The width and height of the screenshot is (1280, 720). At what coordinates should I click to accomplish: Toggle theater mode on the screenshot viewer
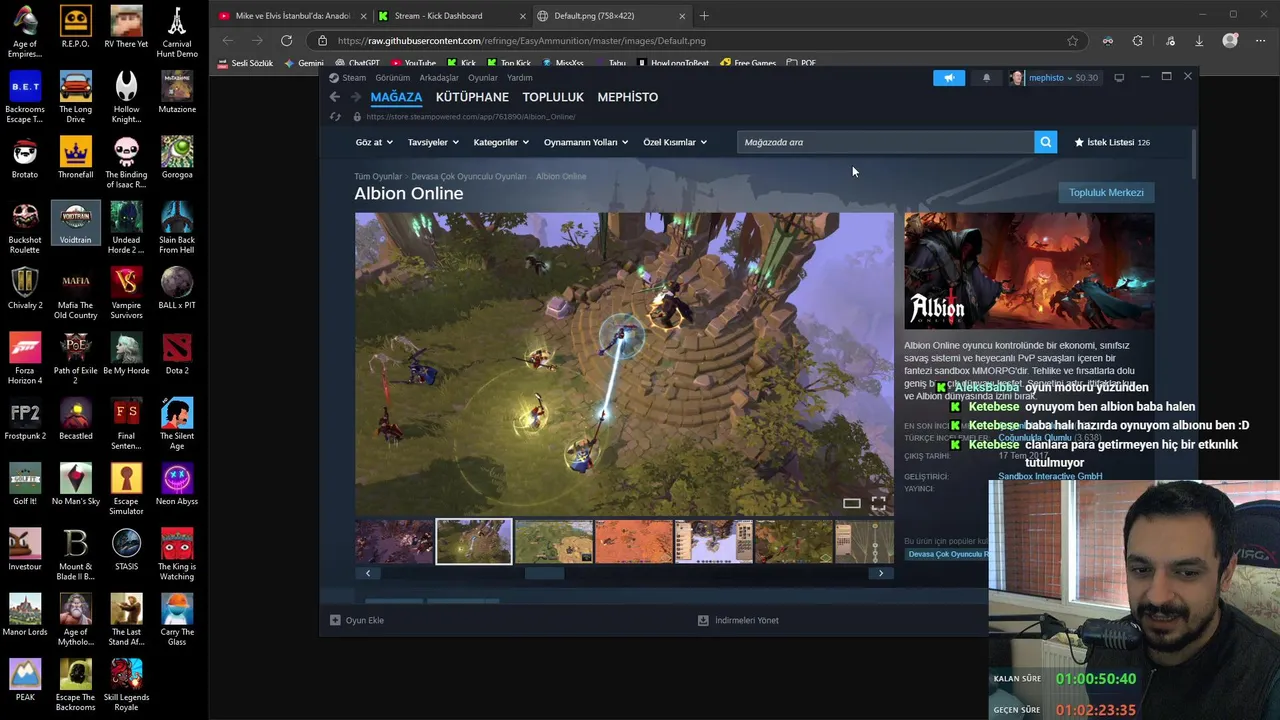click(851, 504)
